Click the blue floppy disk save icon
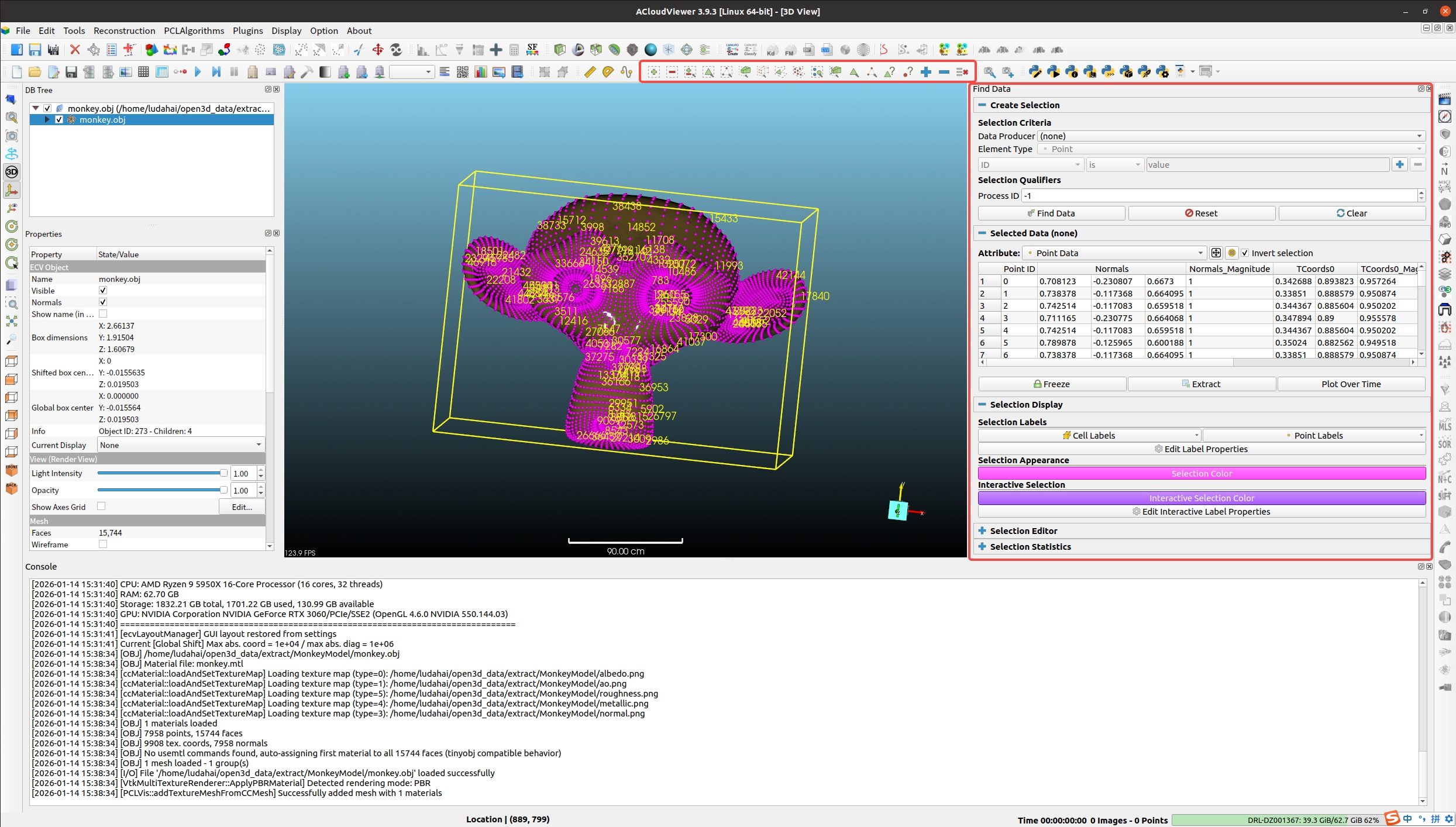 (35, 50)
